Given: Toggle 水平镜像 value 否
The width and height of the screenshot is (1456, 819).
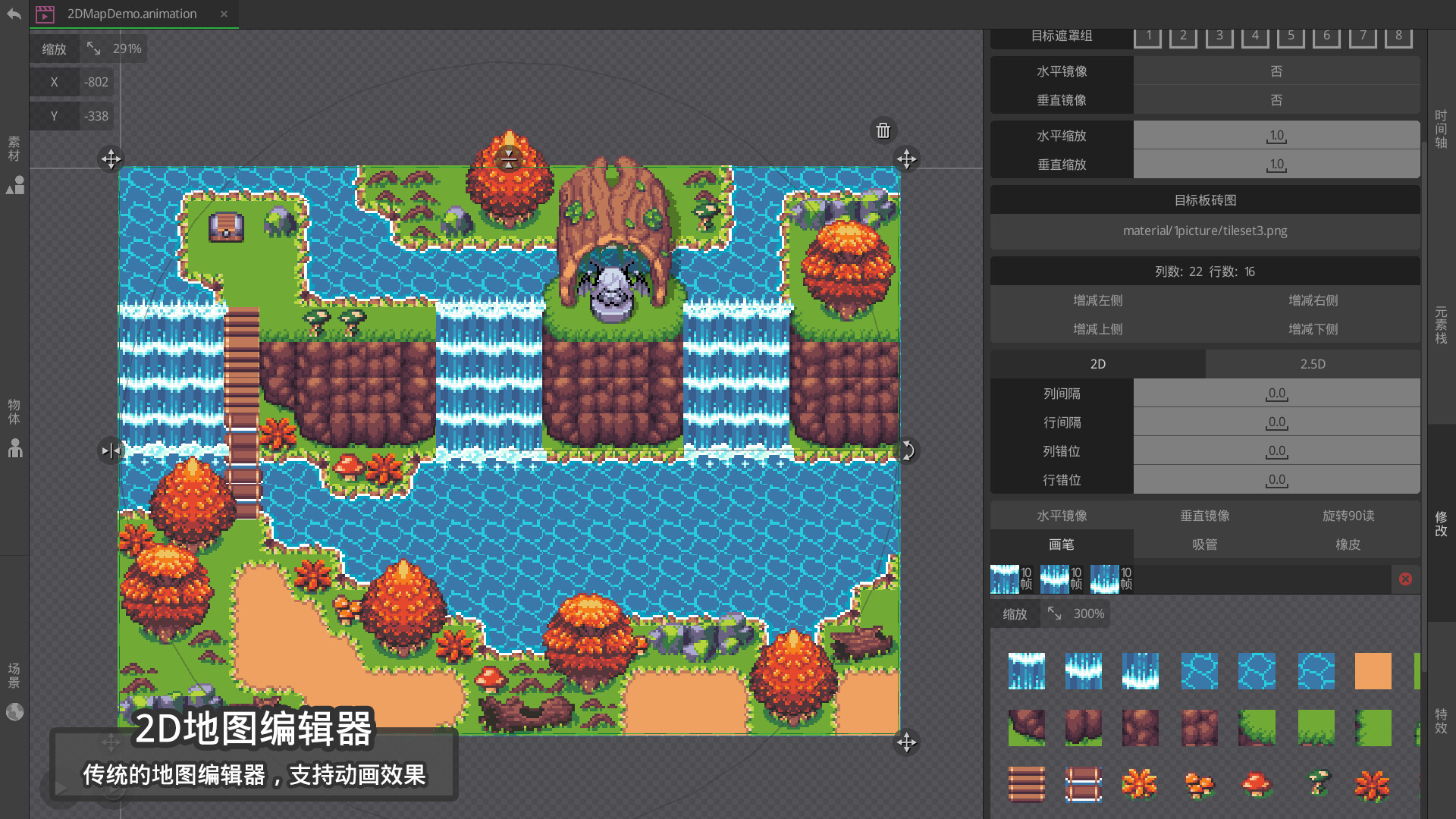Looking at the screenshot, I should point(1276,71).
